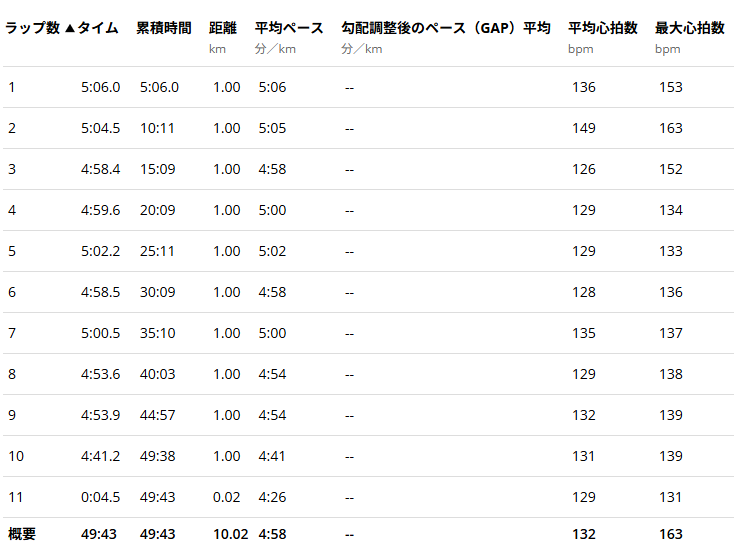Image resolution: width=734 pixels, height=555 pixels.
Task: Select lap number 1 row cell
Action: [x=12, y=87]
